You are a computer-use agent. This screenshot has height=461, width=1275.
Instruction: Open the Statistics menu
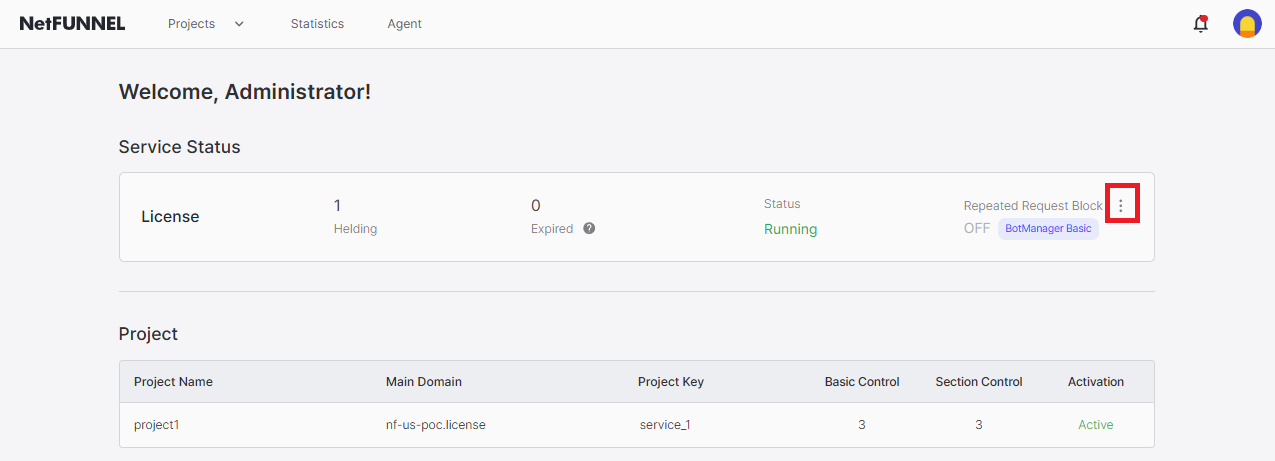(317, 24)
